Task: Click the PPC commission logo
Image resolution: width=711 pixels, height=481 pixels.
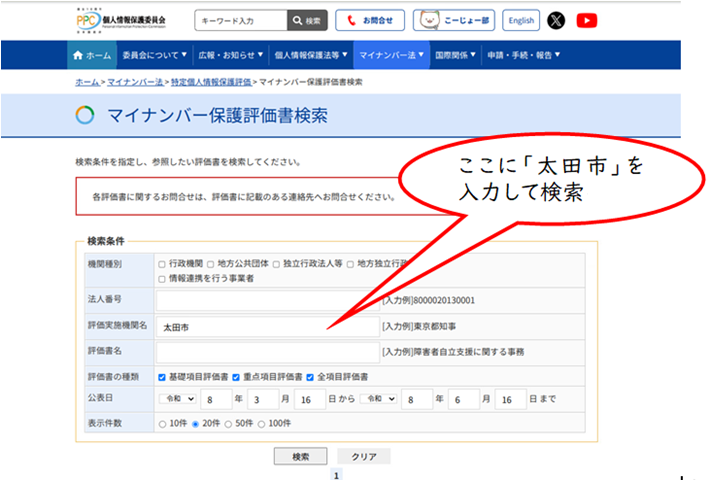Action: [121, 20]
